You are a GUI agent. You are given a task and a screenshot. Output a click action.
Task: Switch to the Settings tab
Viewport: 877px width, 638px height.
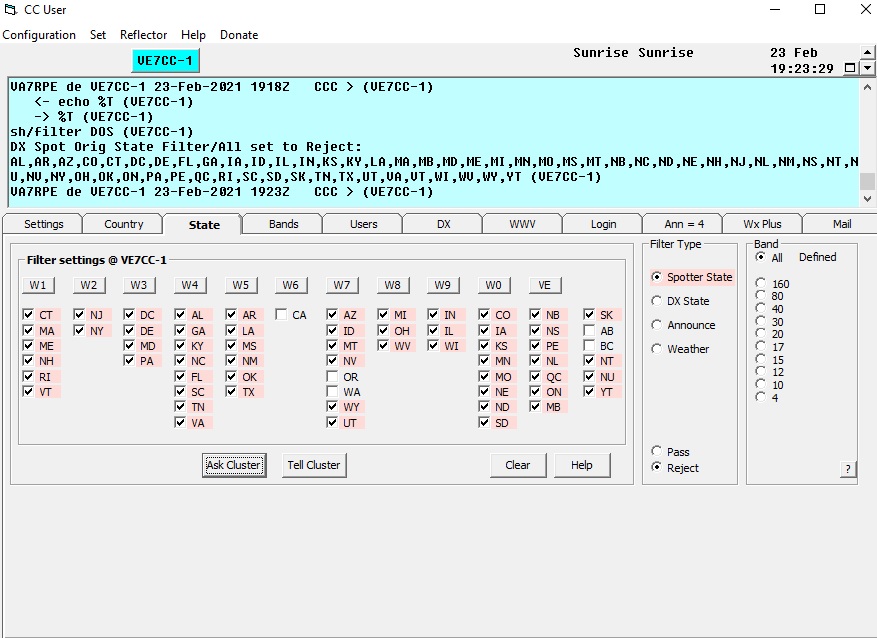[44, 224]
